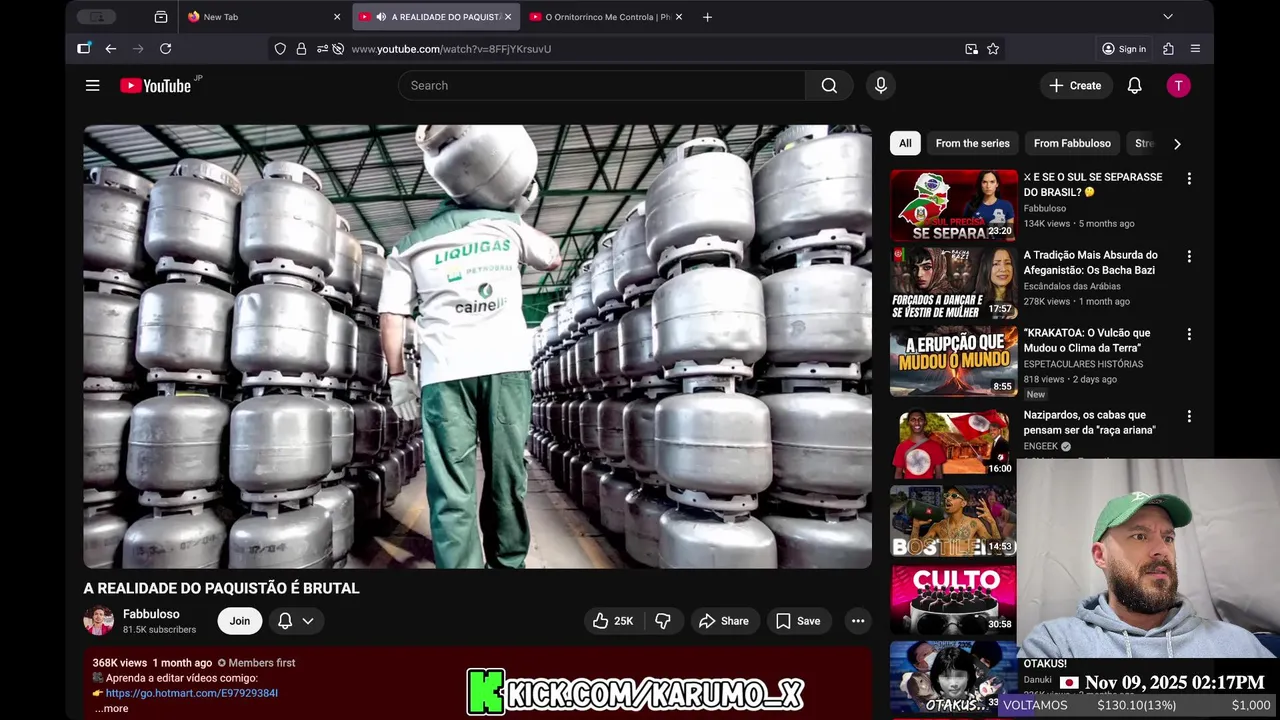Open the go.hotmart.com link
Image resolution: width=1280 pixels, height=720 pixels.
click(x=191, y=693)
